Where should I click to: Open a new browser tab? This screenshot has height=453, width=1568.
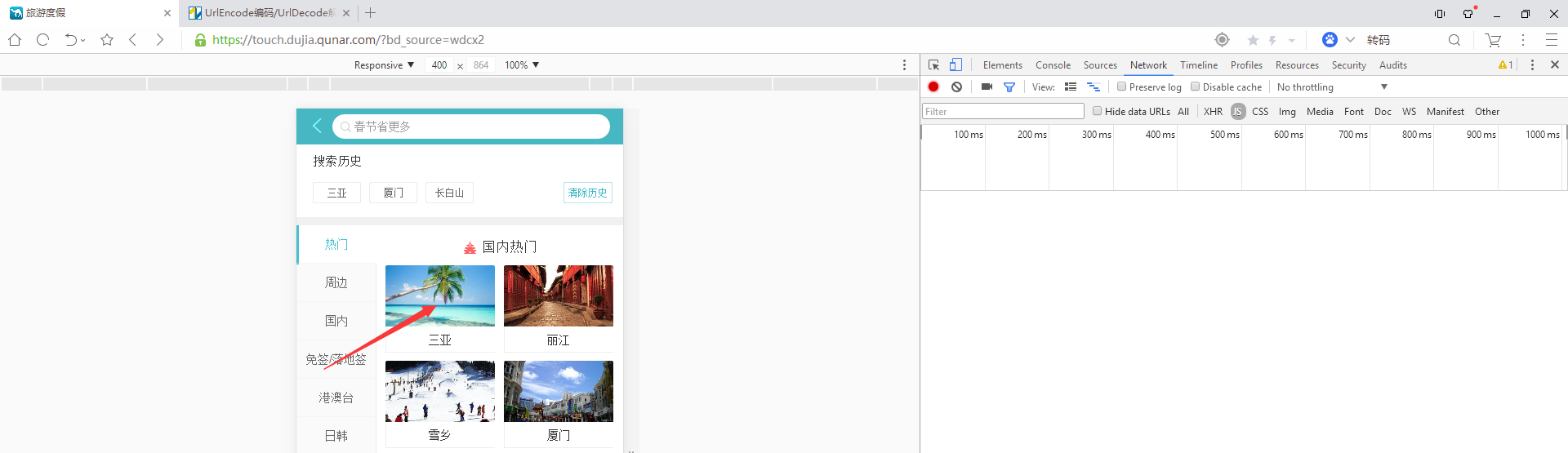point(371,12)
